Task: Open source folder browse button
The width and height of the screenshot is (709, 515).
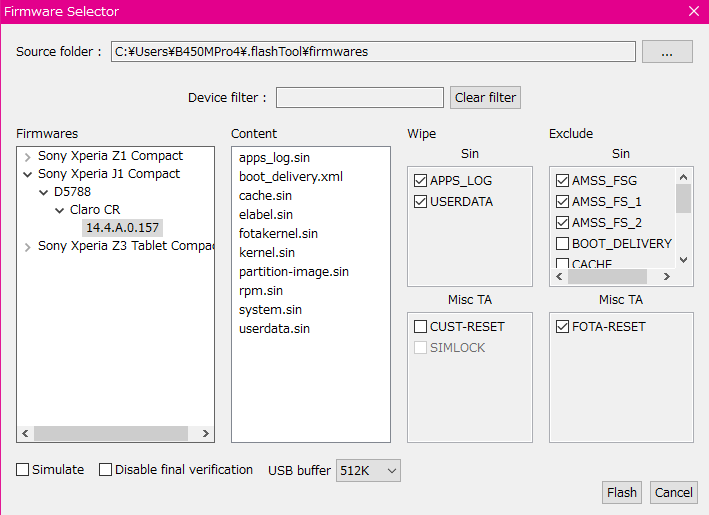Action: 667,52
